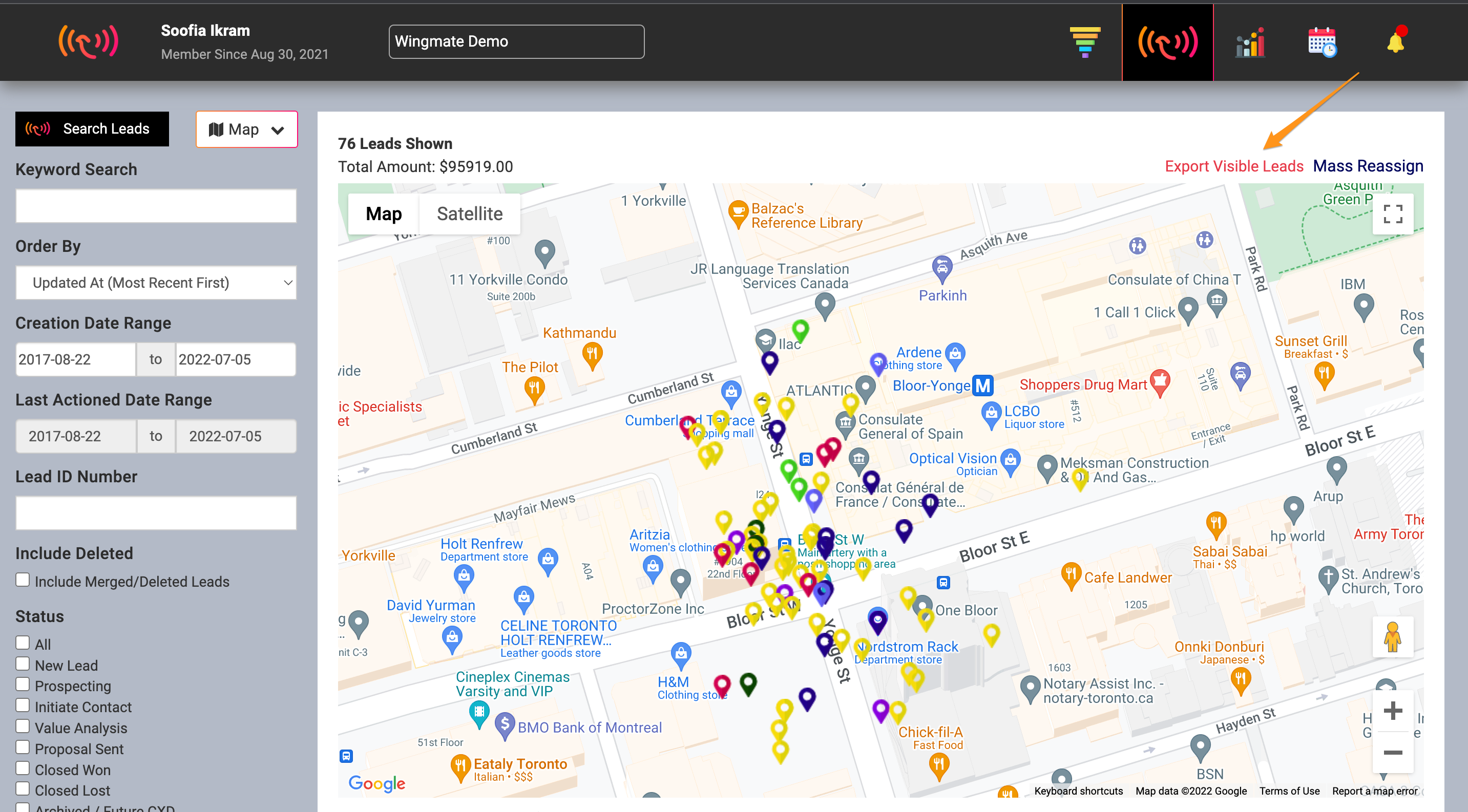Check the Value Analysis status checkbox
Viewport: 1468px width, 812px height.
tap(22, 726)
